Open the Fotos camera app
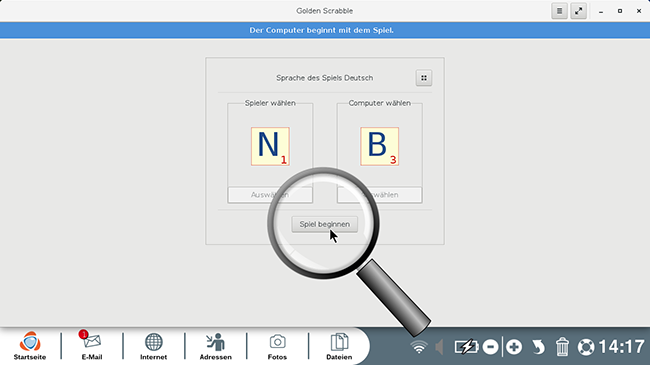Screen dimensions: 650x365 tap(277, 346)
